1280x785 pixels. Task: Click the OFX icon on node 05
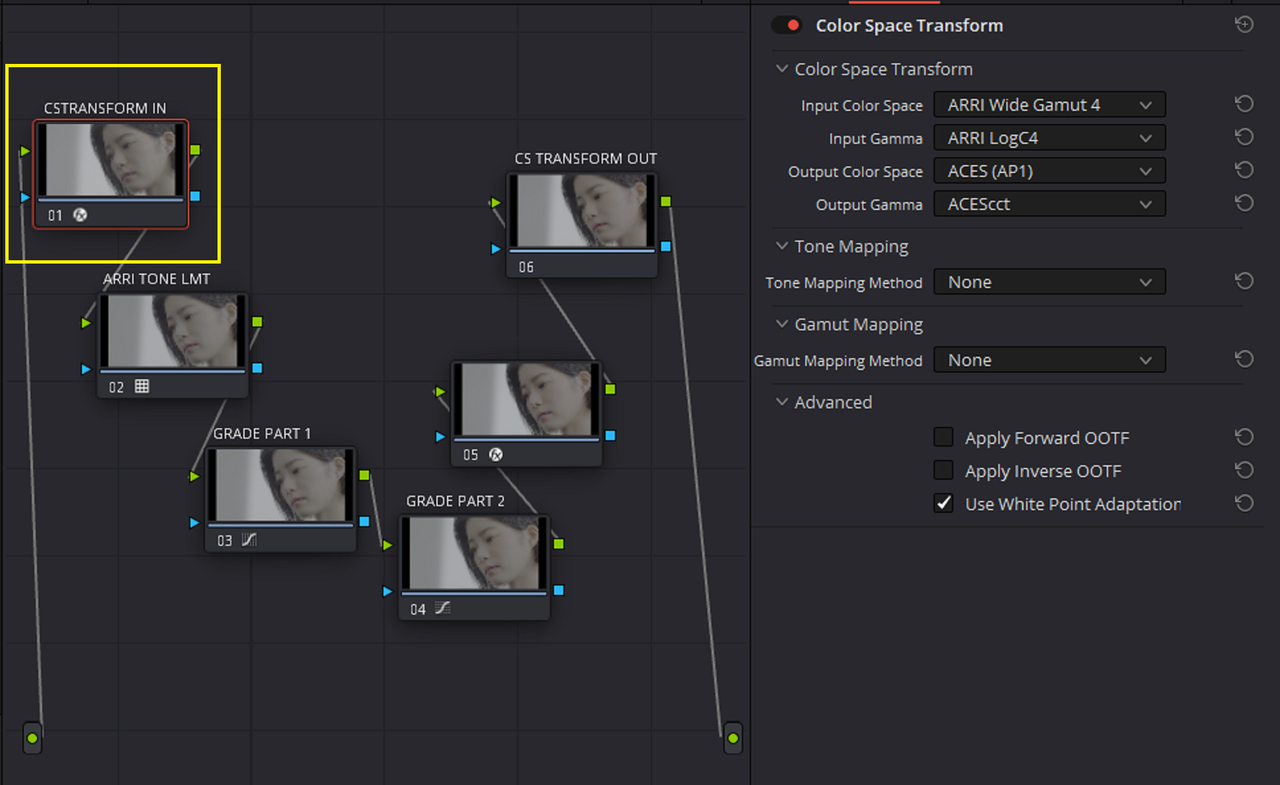[495, 454]
